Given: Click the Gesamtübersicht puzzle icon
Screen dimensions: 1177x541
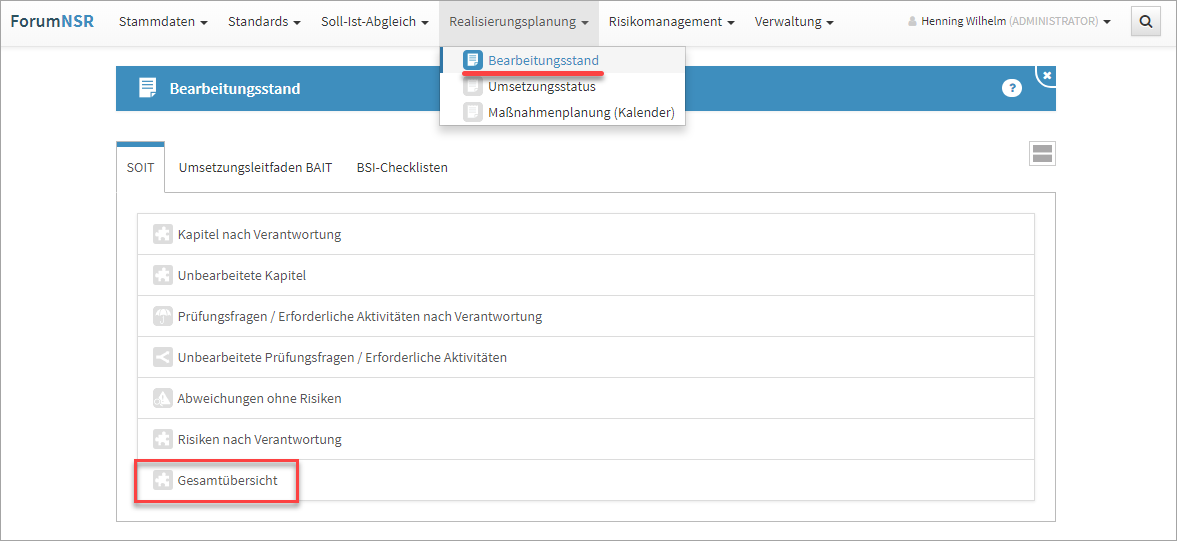Looking at the screenshot, I should 162,481.
